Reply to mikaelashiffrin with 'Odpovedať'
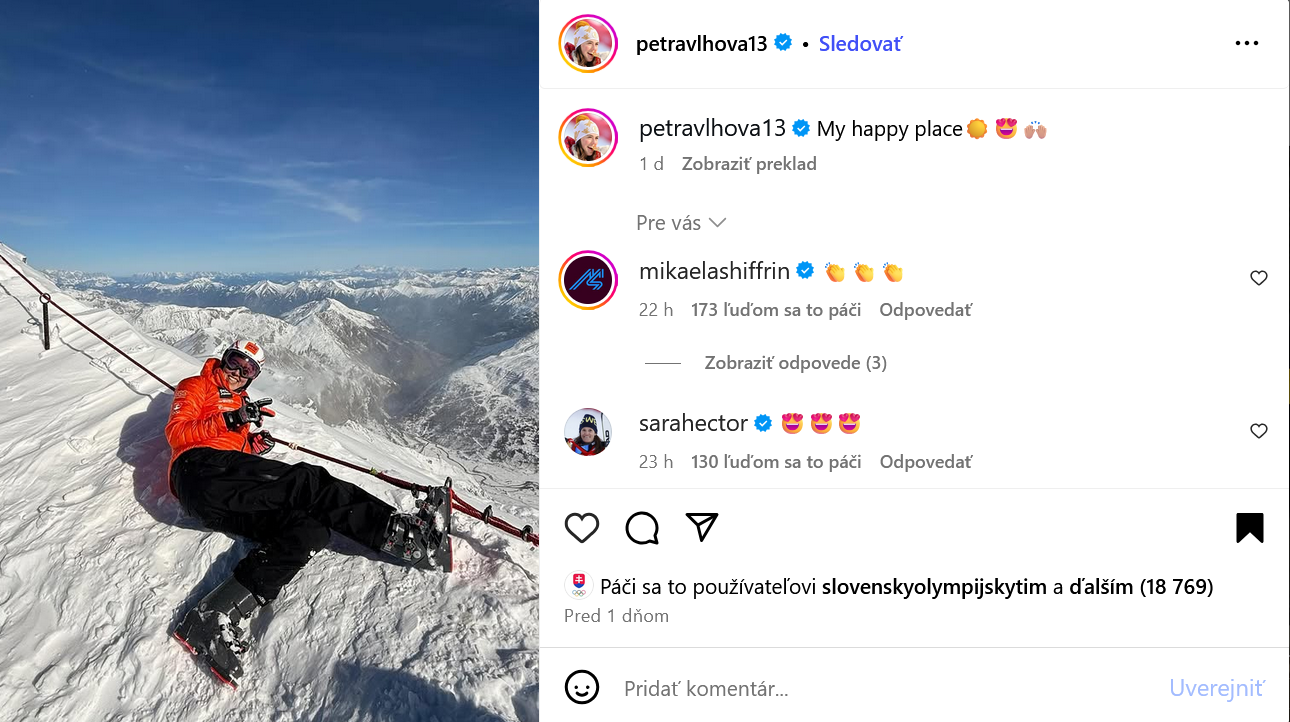Screen dimensions: 1290x722 pyautogui.click(x=926, y=310)
